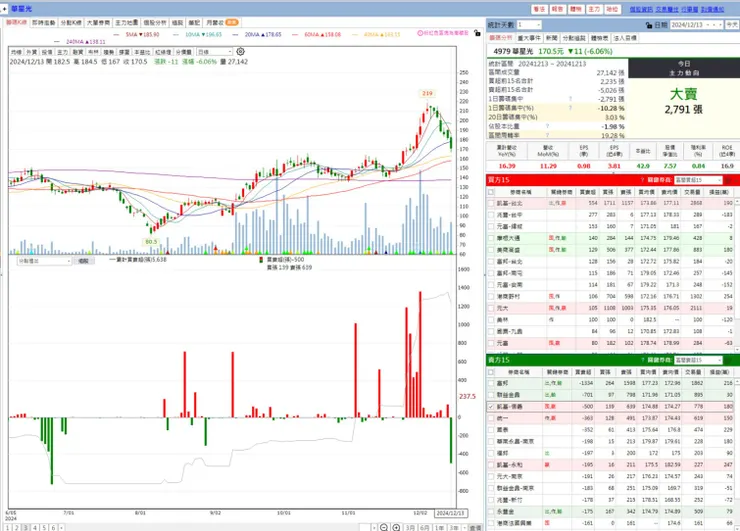Open the 重大事件 tab in right panel
This screenshot has width=740, height=531.
coord(529,38)
